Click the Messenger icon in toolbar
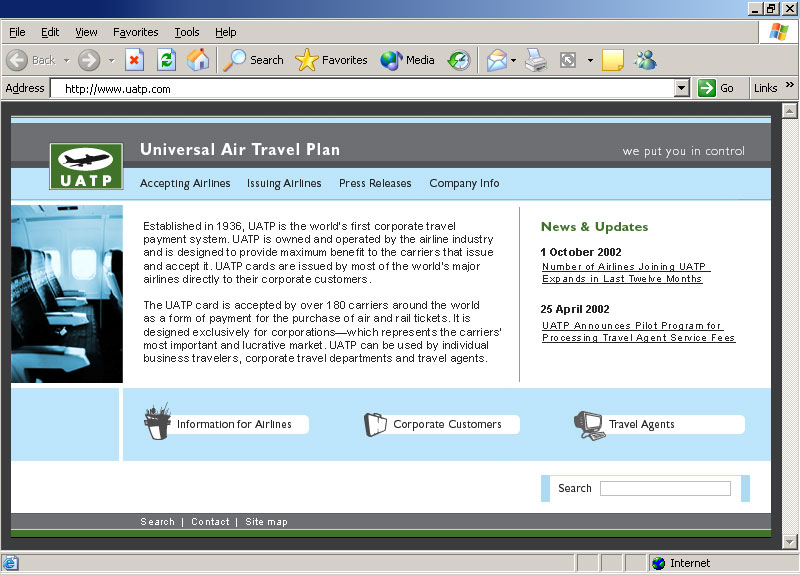The height and width of the screenshot is (576, 800). pos(645,60)
